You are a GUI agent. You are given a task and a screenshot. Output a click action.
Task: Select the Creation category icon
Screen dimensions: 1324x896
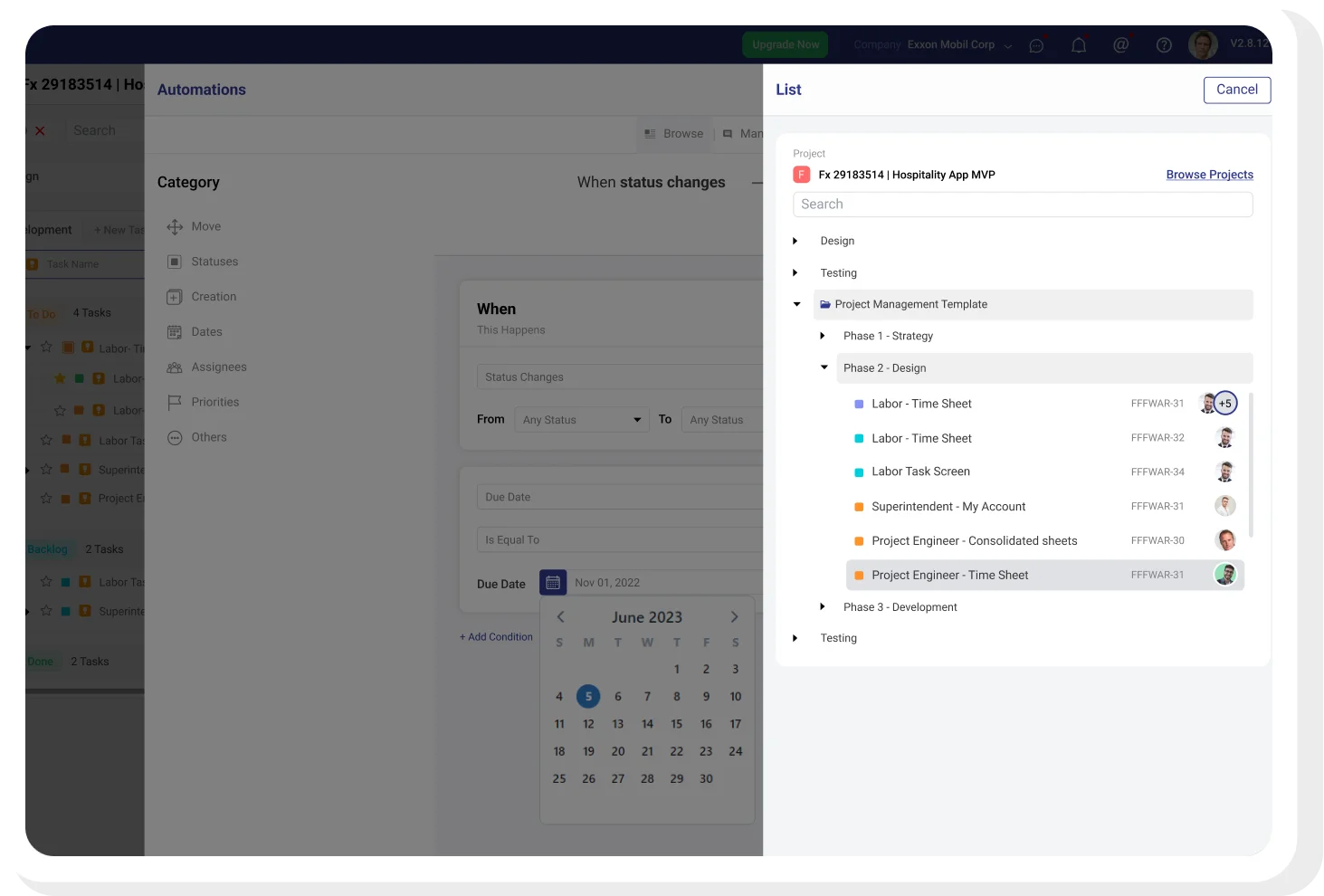pos(175,297)
